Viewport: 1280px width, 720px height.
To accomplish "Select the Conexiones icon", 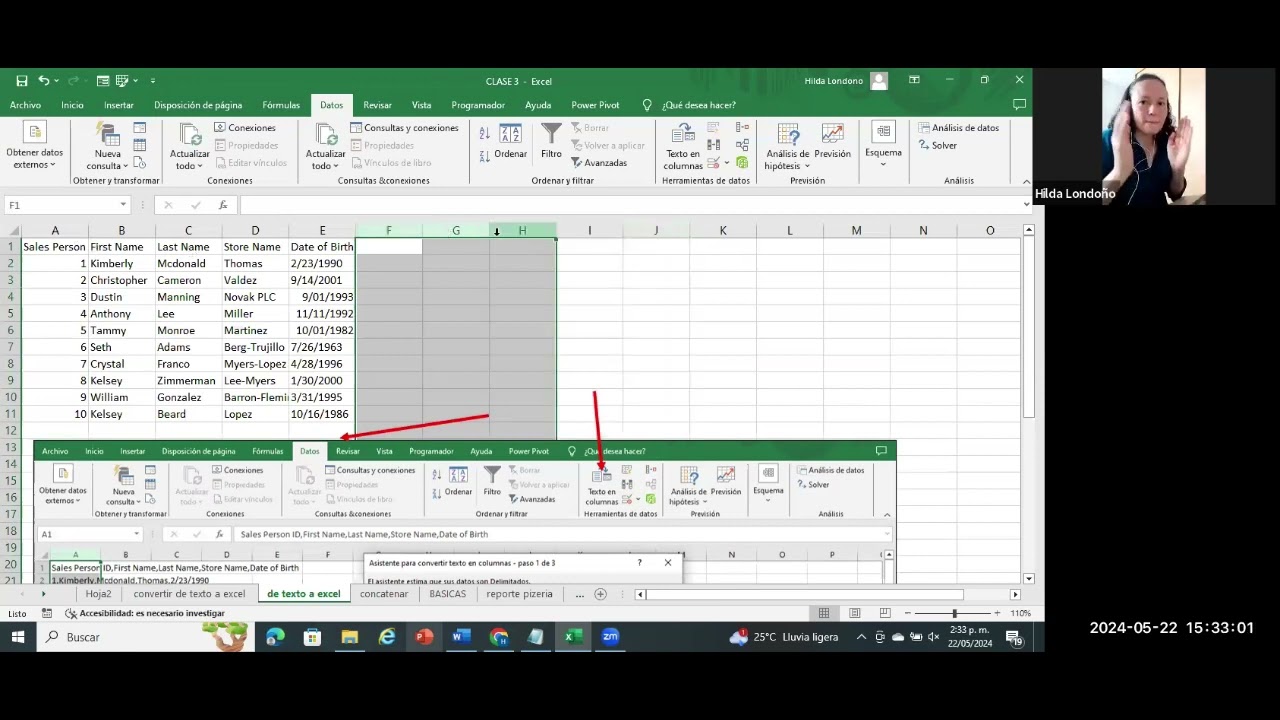I will pyautogui.click(x=222, y=127).
